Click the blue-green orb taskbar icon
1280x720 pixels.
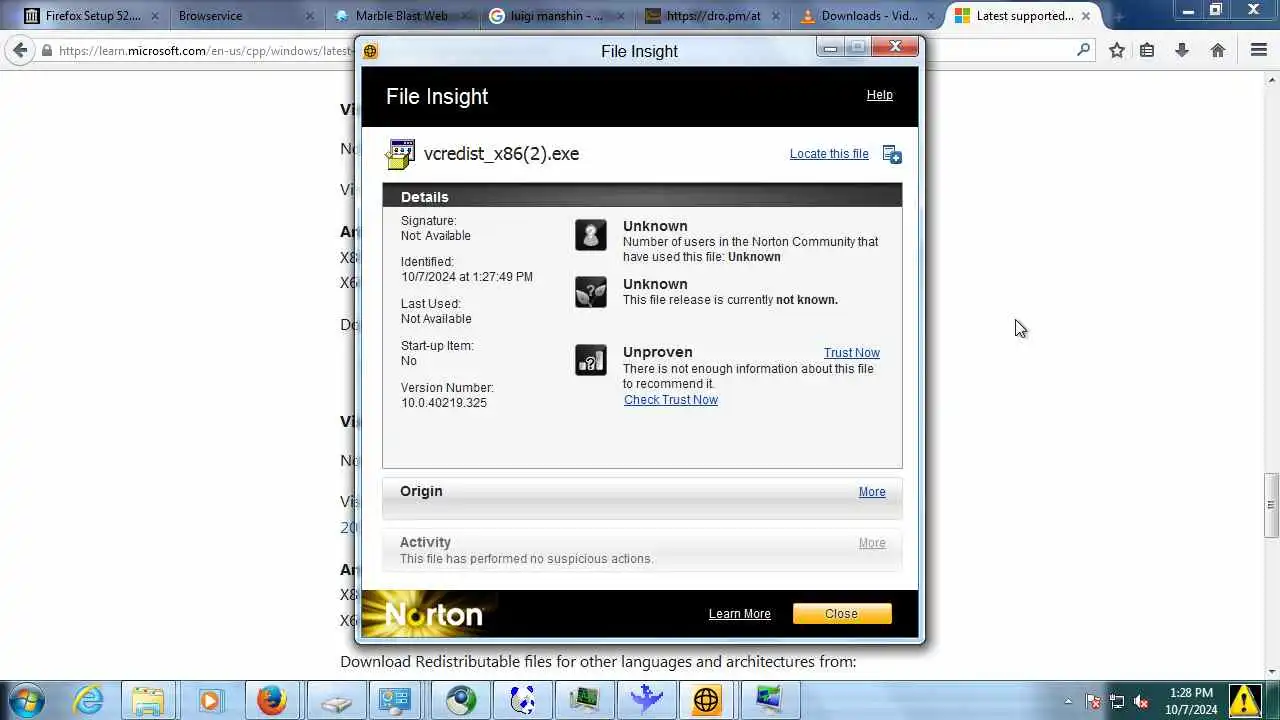(460, 700)
